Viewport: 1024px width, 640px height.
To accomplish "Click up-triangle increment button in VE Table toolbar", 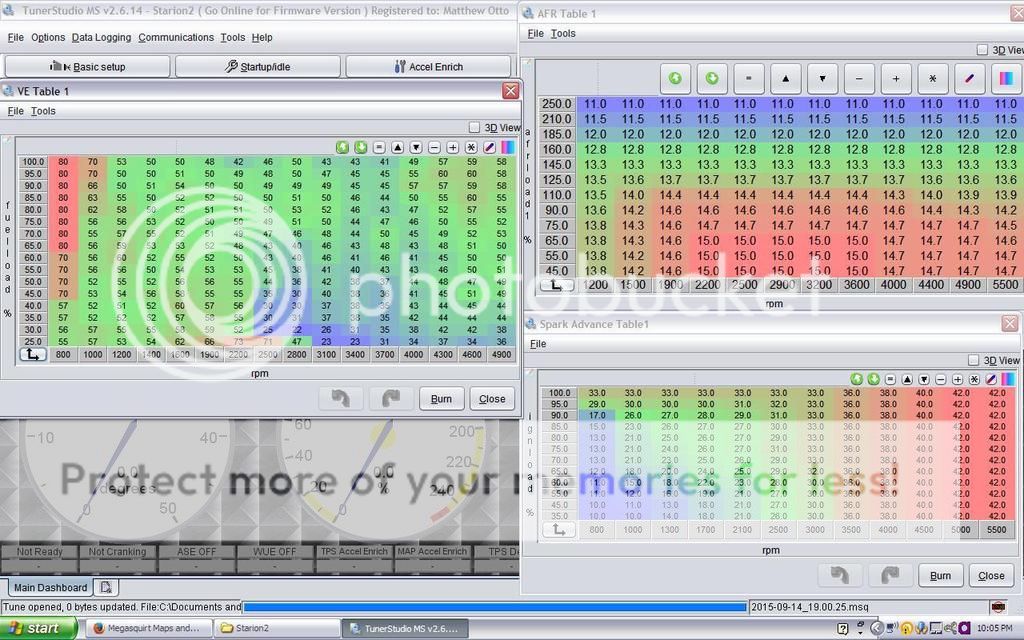I will 397,148.
